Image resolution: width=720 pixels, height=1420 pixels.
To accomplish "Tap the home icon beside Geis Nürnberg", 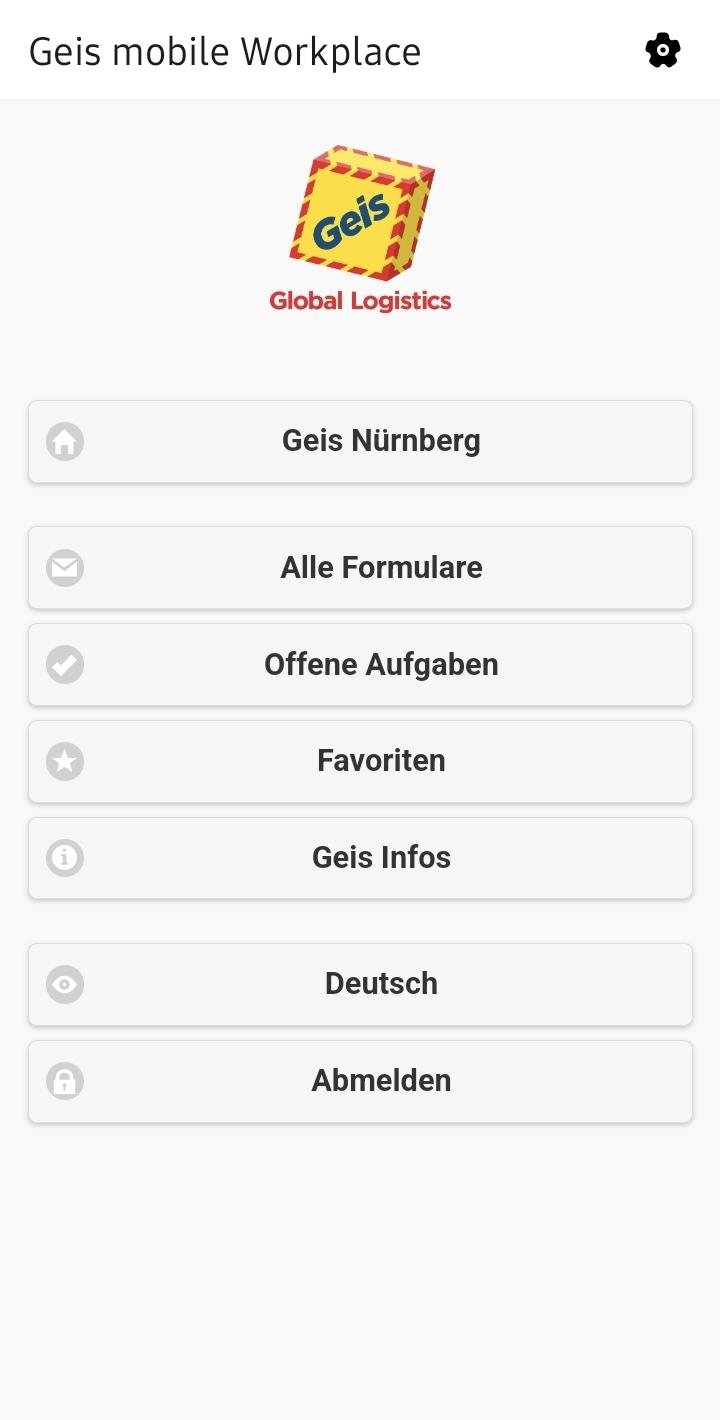I will pos(65,441).
